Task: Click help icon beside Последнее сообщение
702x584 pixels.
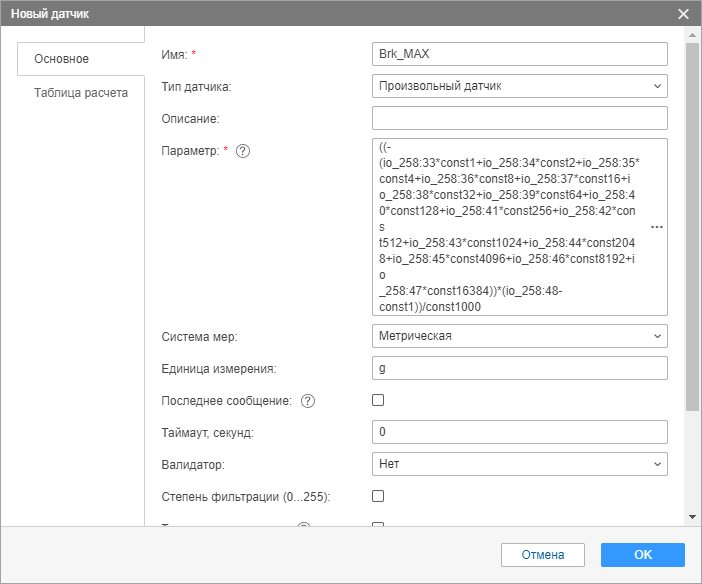Action: coord(308,401)
